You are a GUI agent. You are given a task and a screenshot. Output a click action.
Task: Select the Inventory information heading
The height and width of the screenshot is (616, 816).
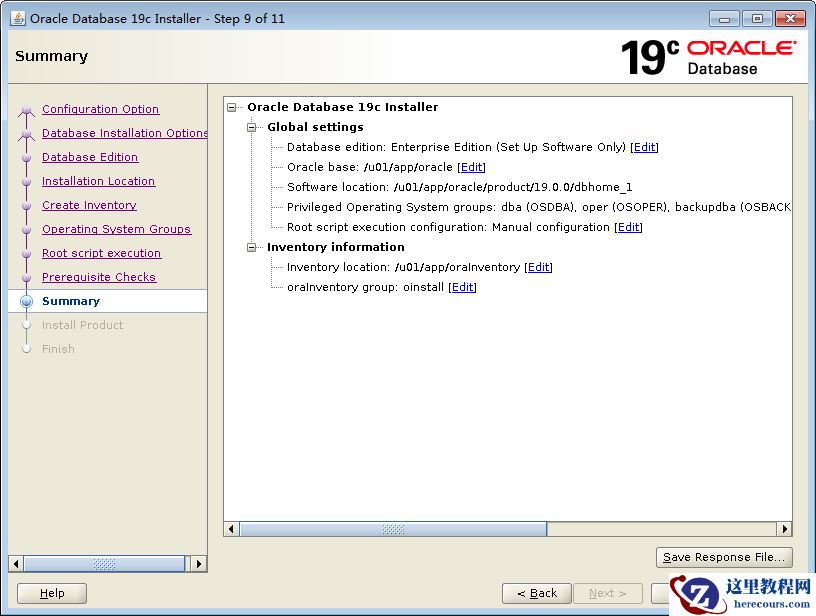[336, 247]
